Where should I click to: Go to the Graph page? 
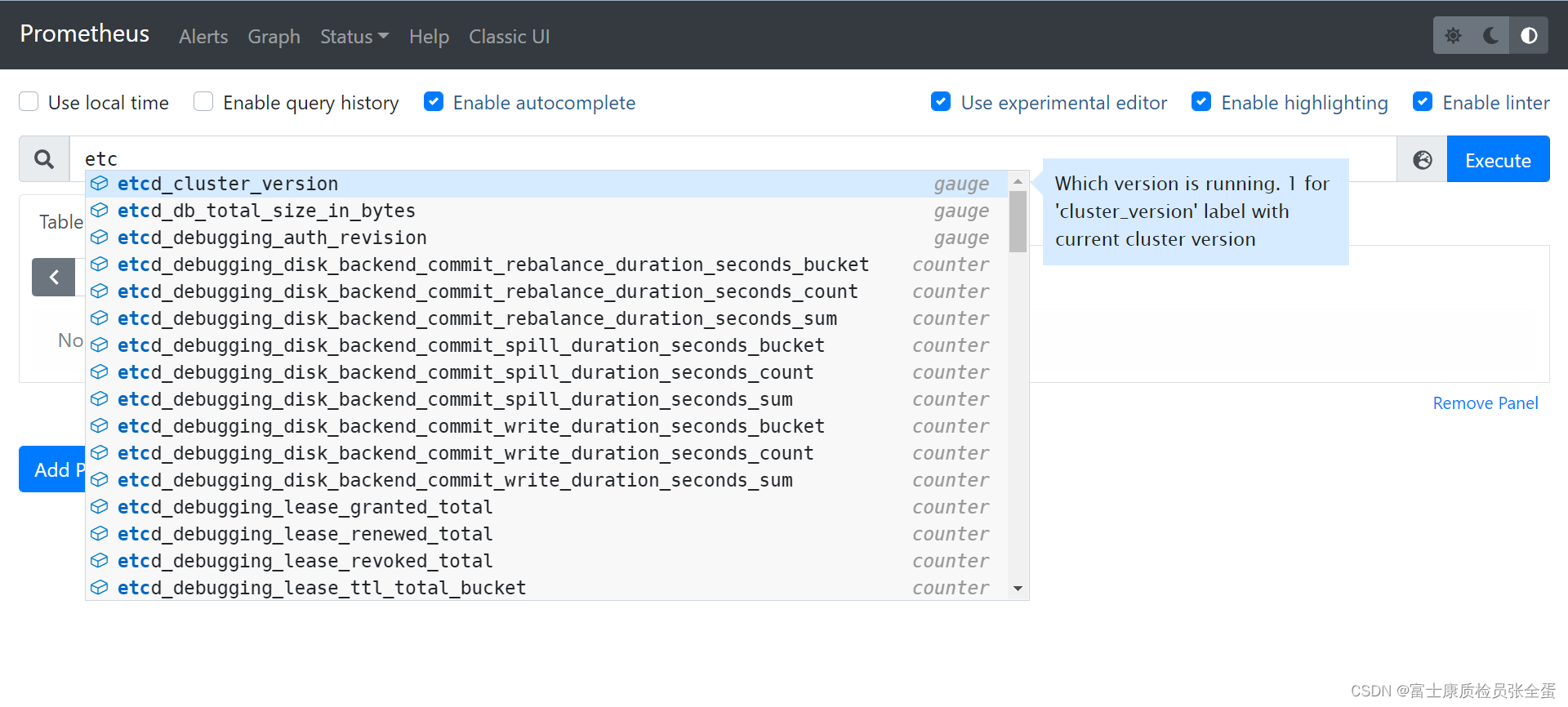click(274, 37)
